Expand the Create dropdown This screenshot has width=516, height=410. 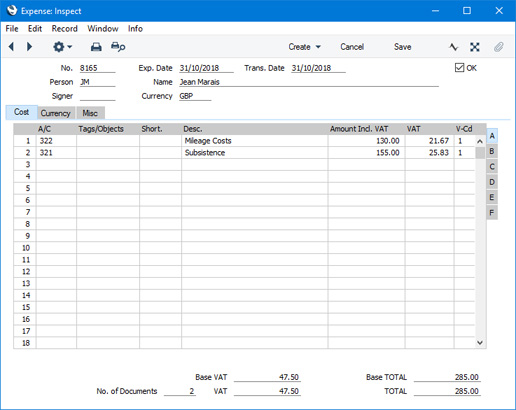coord(305,47)
